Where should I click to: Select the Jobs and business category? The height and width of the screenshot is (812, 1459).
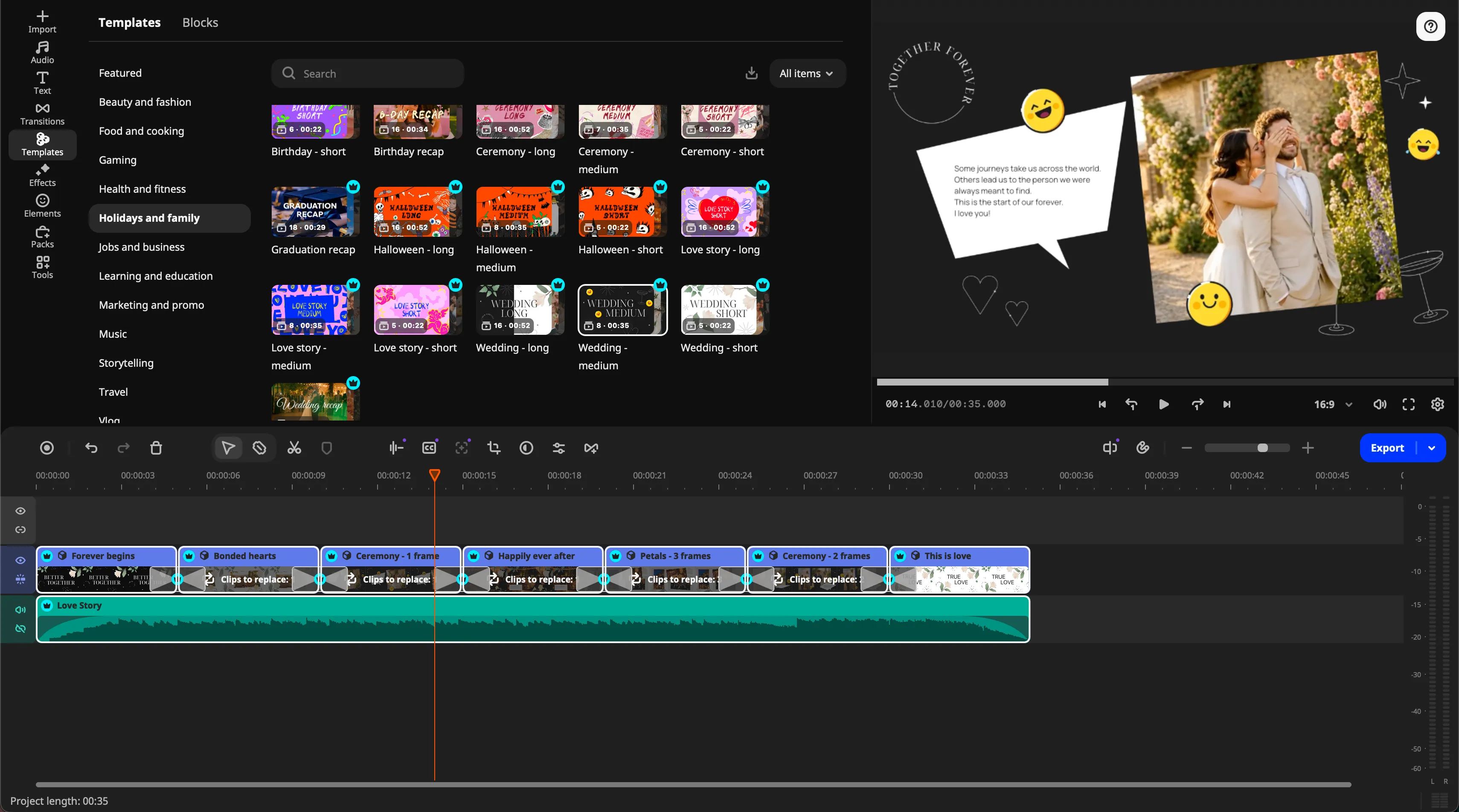[x=142, y=246]
